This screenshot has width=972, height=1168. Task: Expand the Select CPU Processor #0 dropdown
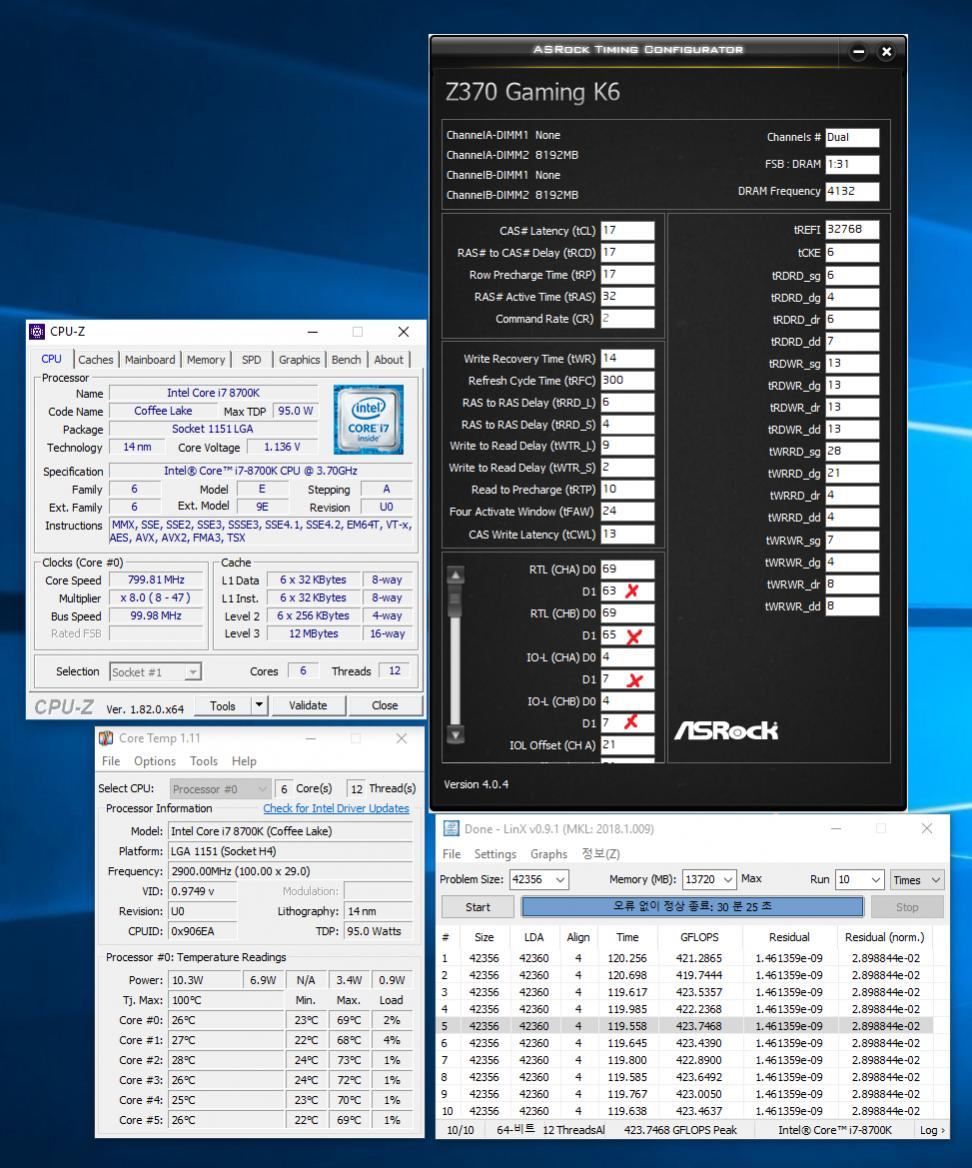tap(261, 789)
